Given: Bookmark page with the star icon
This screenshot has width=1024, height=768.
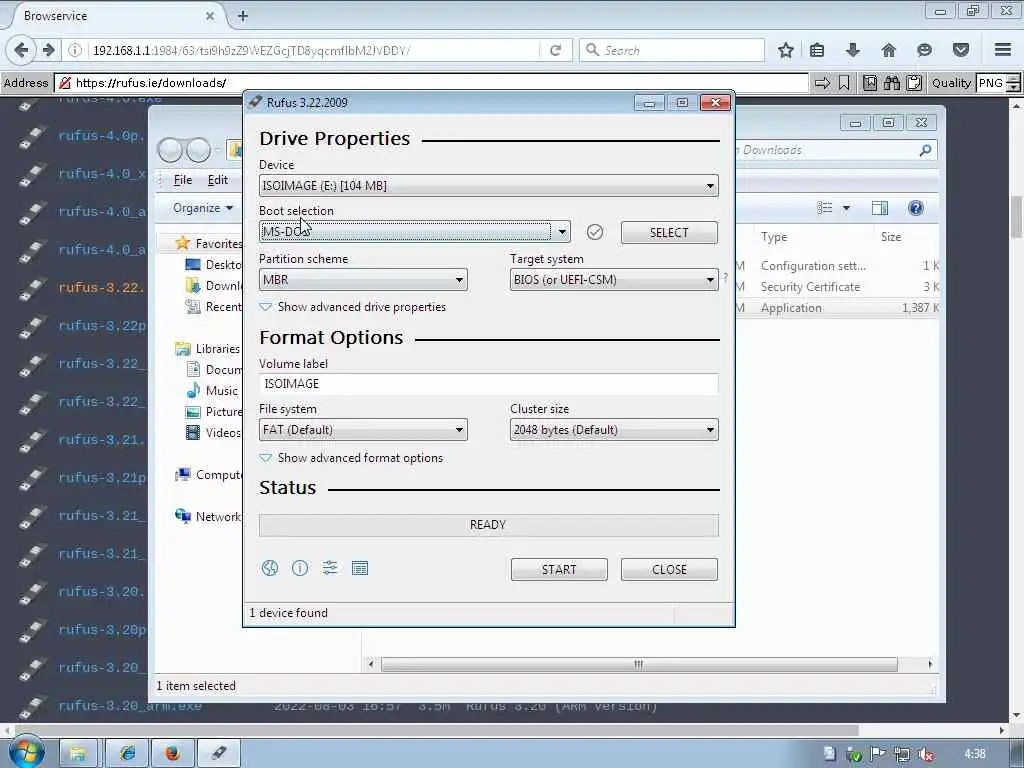Looking at the screenshot, I should pos(786,50).
